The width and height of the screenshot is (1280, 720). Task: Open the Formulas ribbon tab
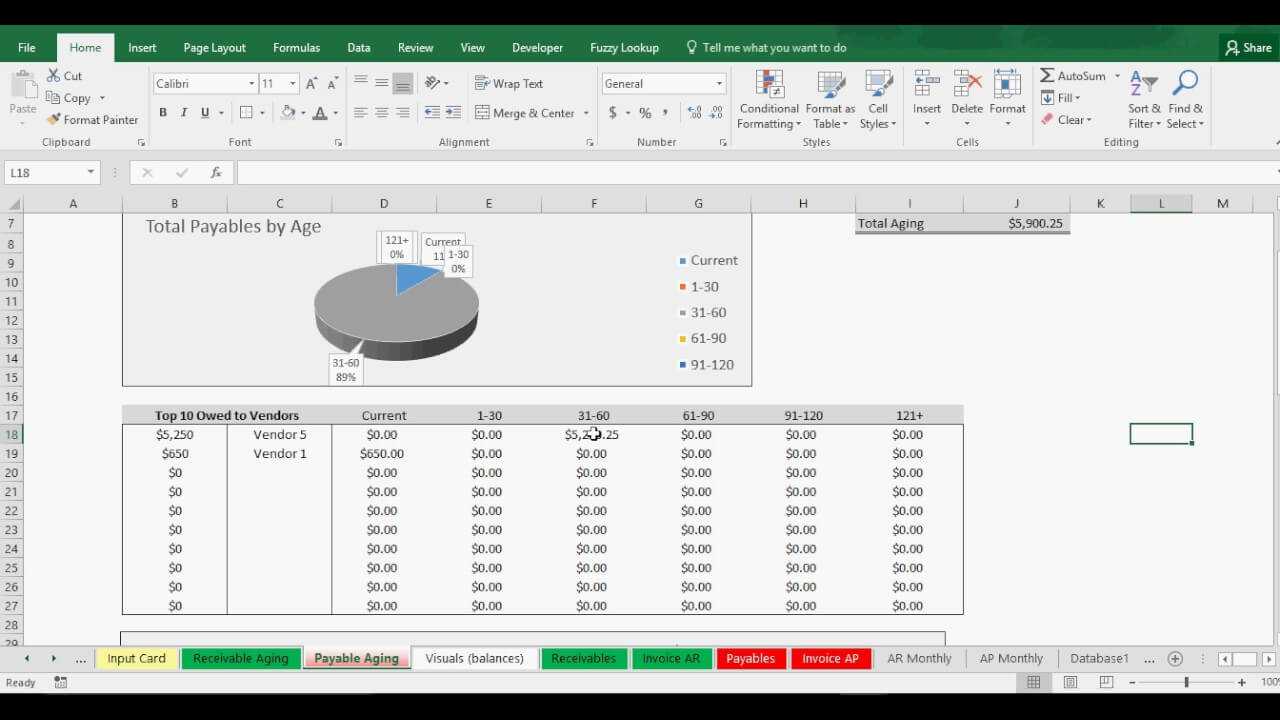pos(296,48)
